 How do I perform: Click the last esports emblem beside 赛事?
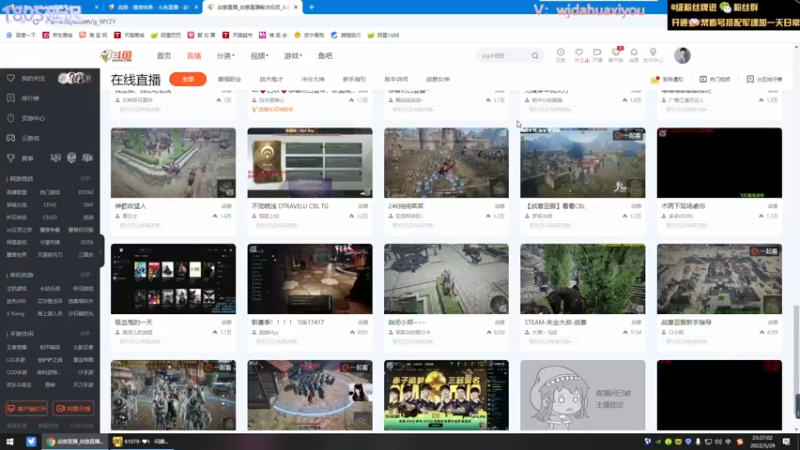pyautogui.click(x=87, y=158)
